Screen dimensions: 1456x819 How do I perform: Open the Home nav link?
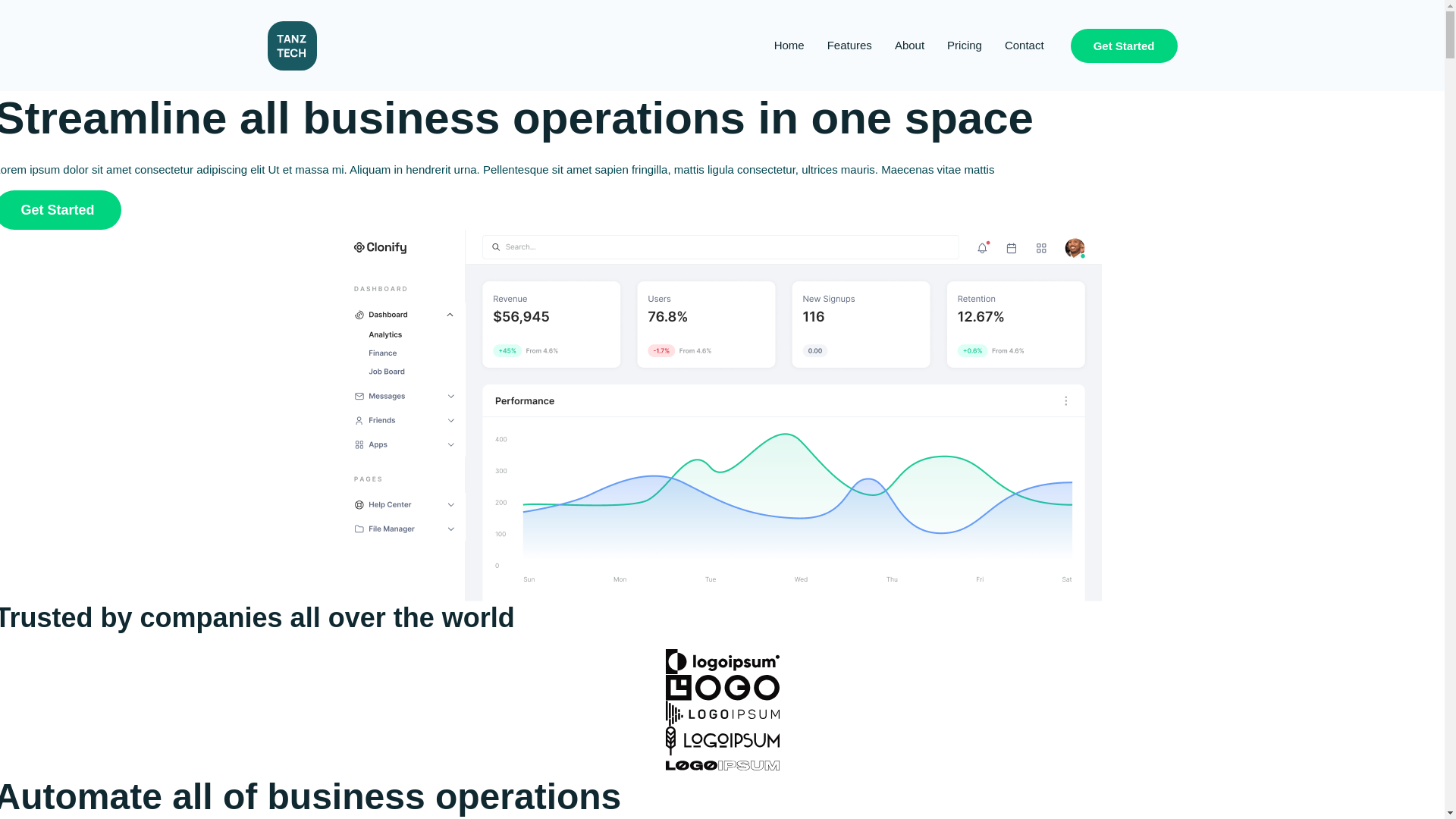[789, 45]
